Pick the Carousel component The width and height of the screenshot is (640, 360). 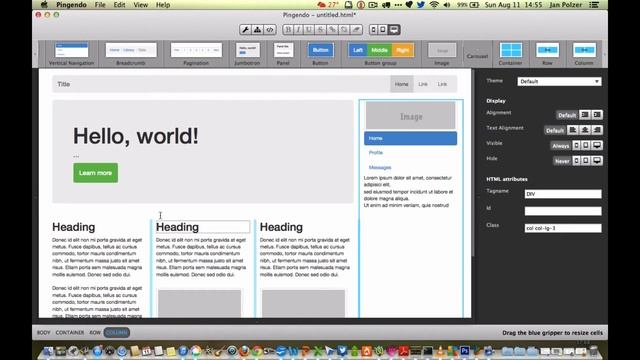[477, 54]
